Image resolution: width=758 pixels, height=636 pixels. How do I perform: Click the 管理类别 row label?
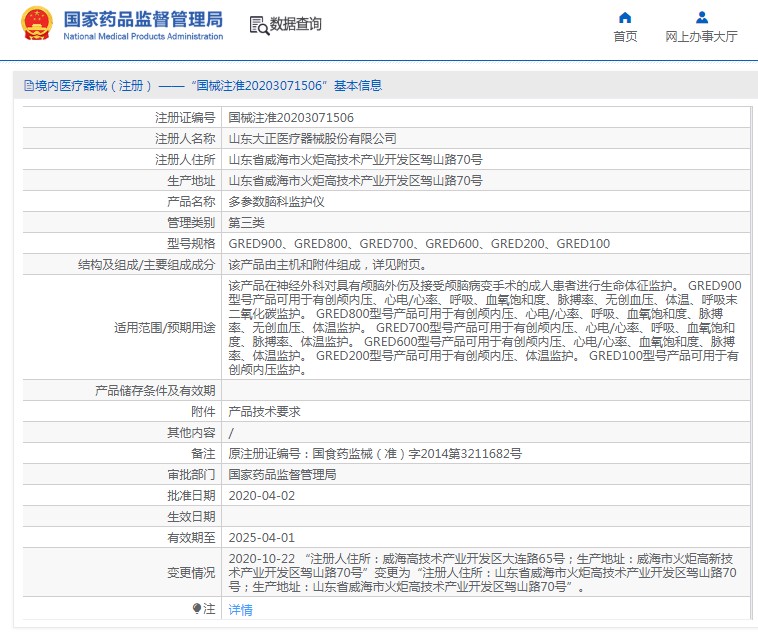coord(191,223)
